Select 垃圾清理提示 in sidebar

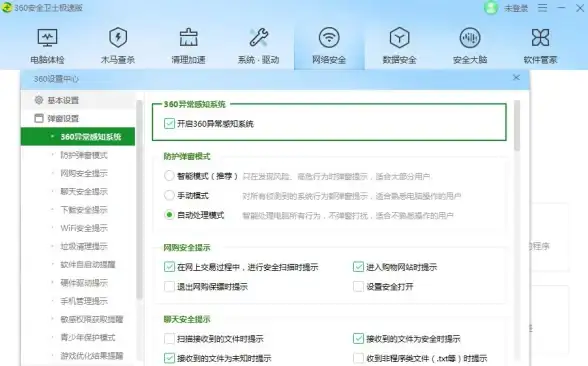84,246
